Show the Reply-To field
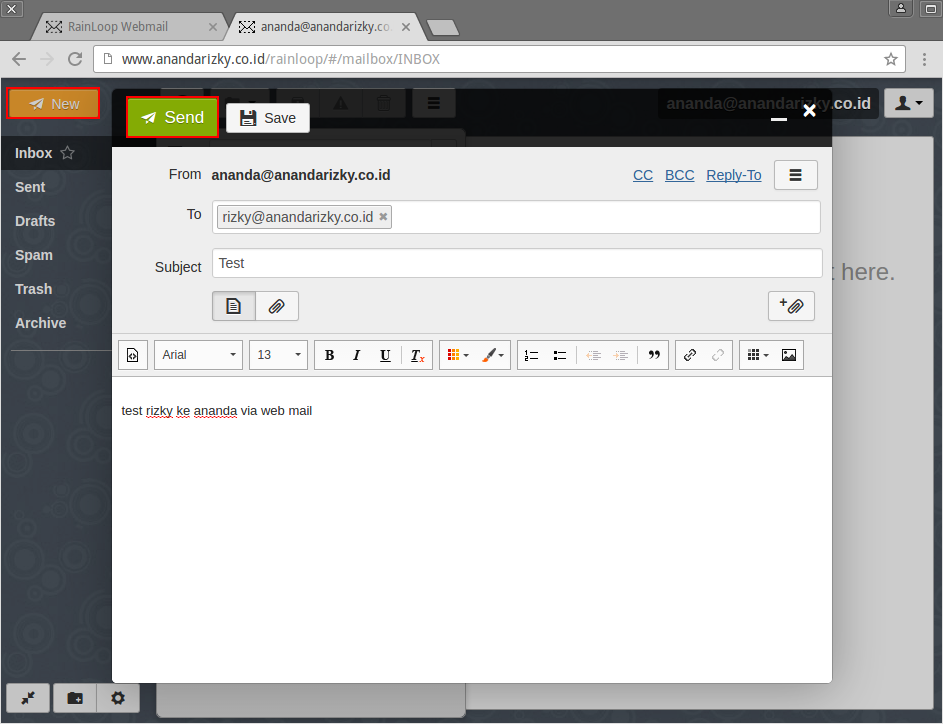The height and width of the screenshot is (724, 943). click(734, 175)
